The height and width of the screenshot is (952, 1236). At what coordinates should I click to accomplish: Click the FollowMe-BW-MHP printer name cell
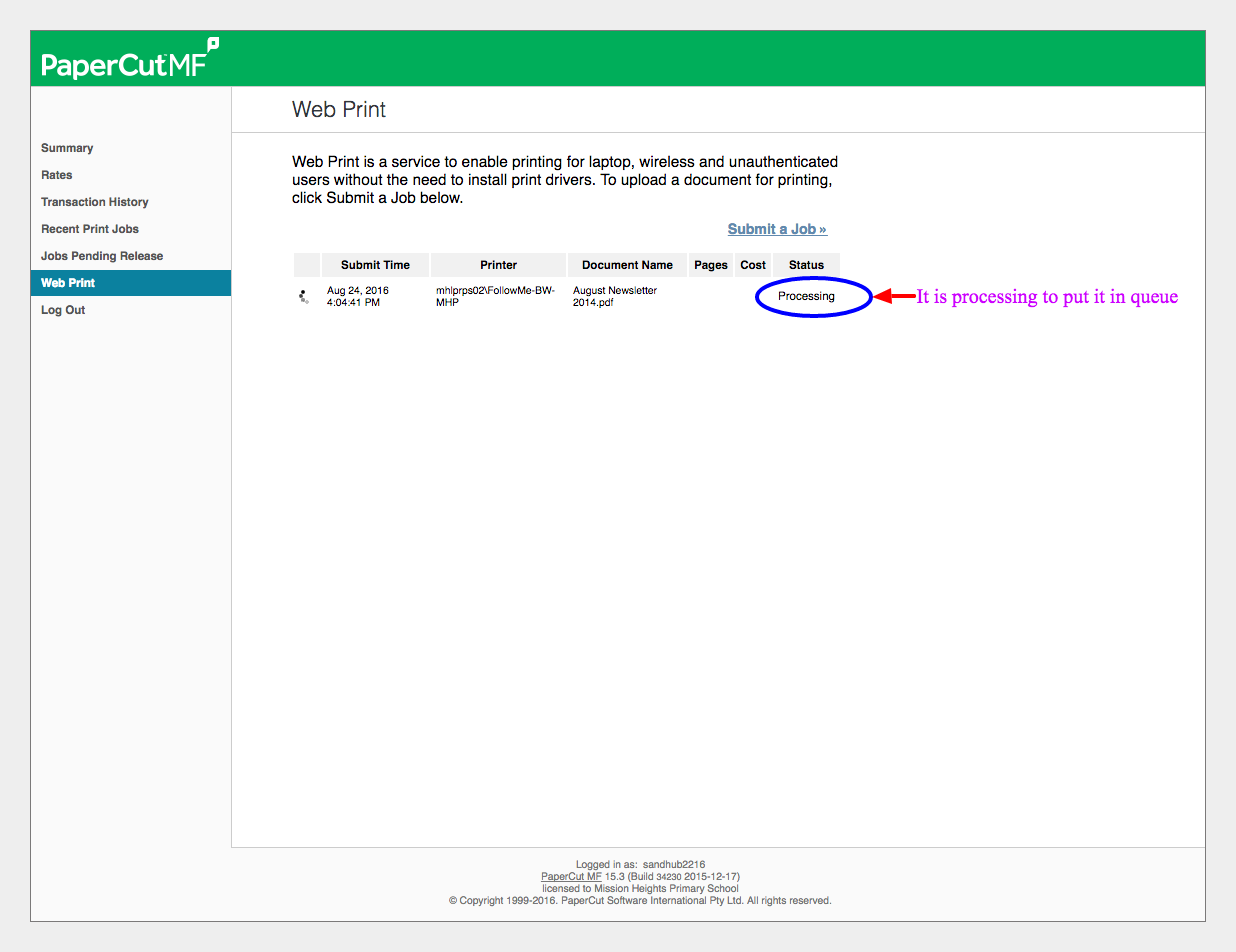coord(494,296)
